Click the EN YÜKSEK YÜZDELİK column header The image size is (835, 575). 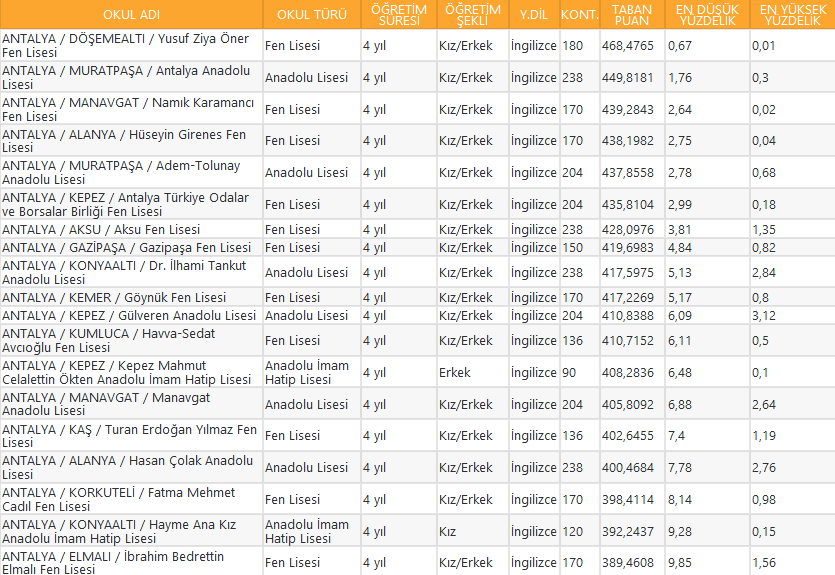pos(791,15)
